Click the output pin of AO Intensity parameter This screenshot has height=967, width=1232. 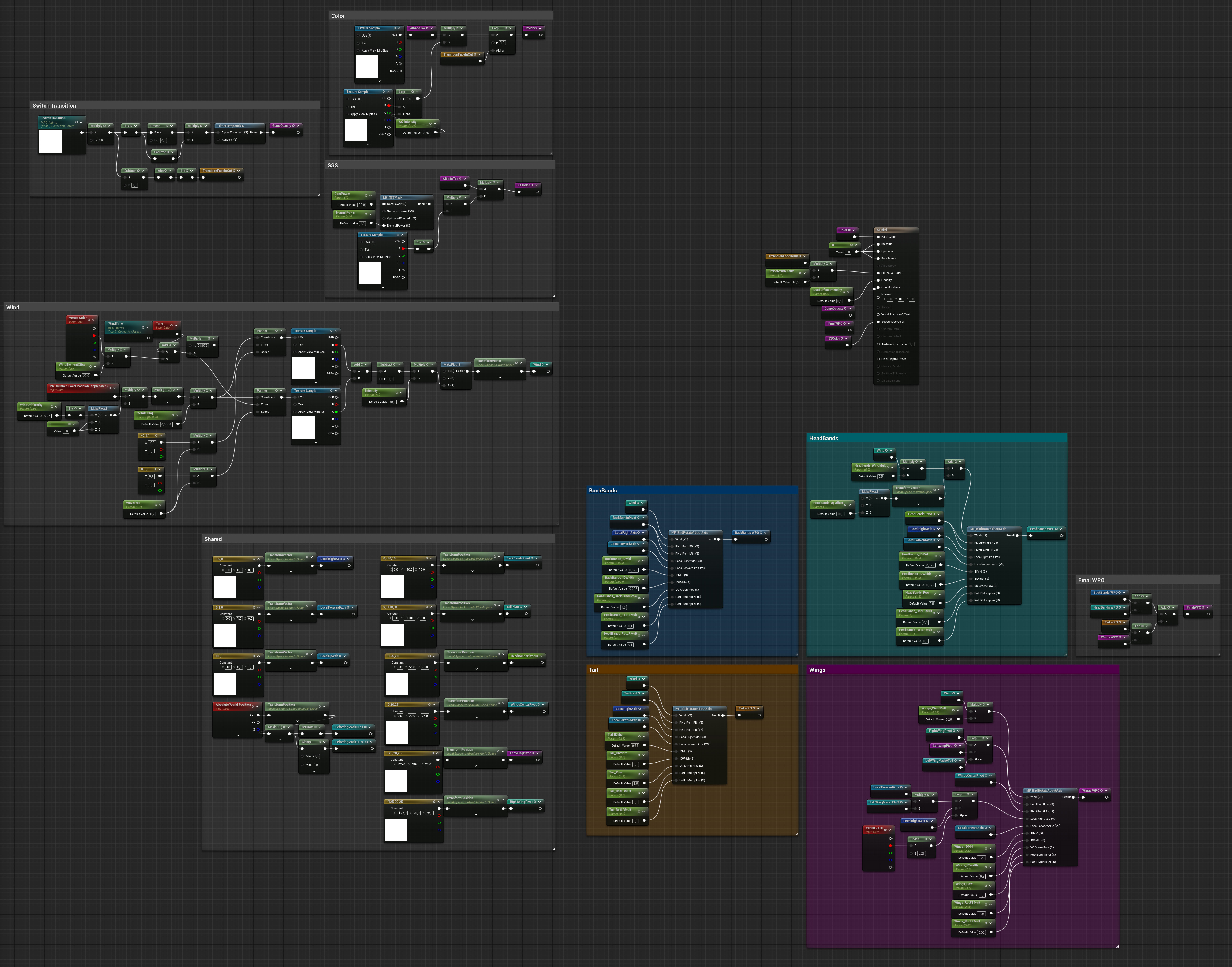pyautogui.click(x=435, y=132)
